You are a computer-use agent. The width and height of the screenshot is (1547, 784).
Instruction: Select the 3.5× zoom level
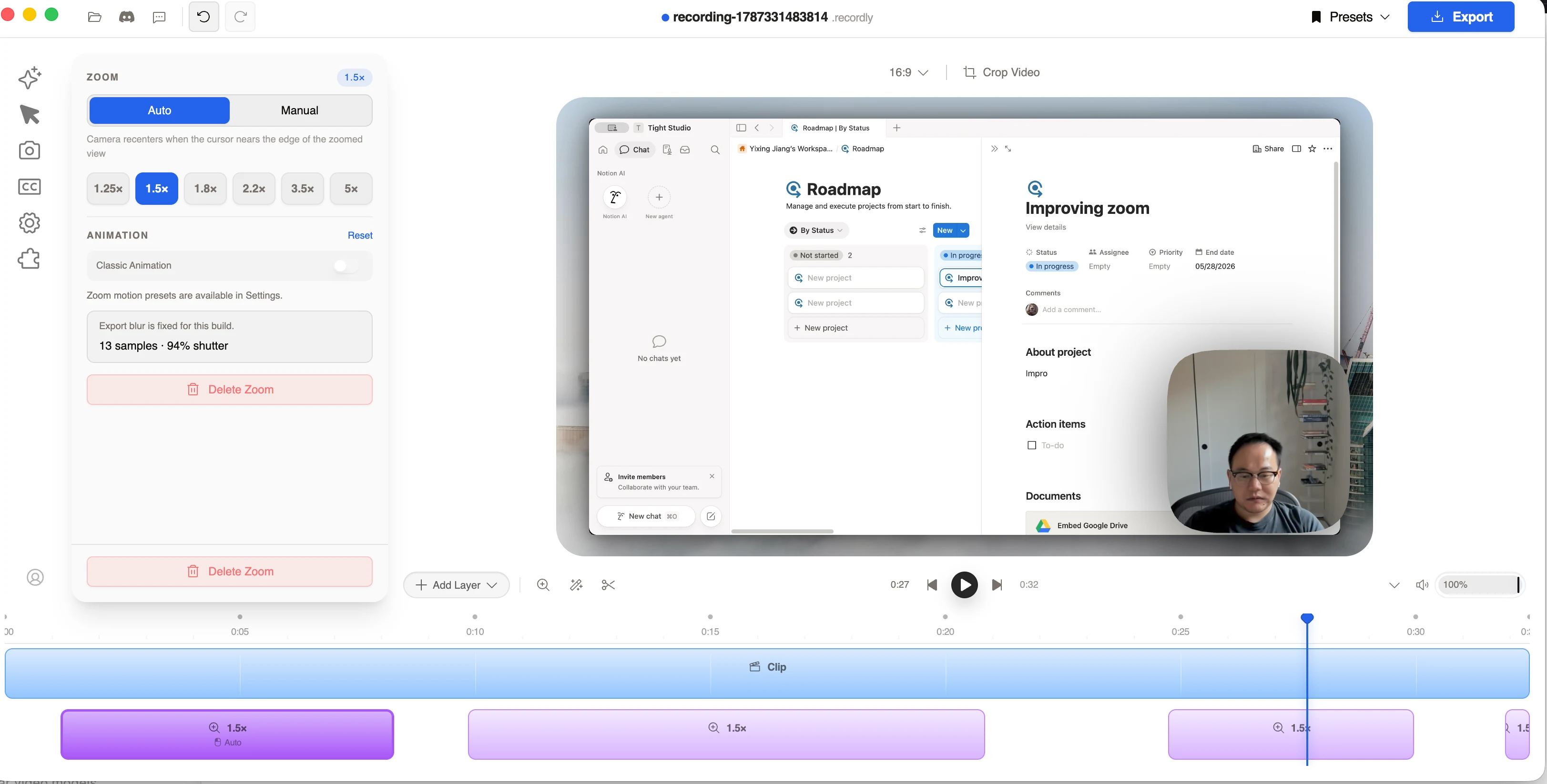pos(303,189)
